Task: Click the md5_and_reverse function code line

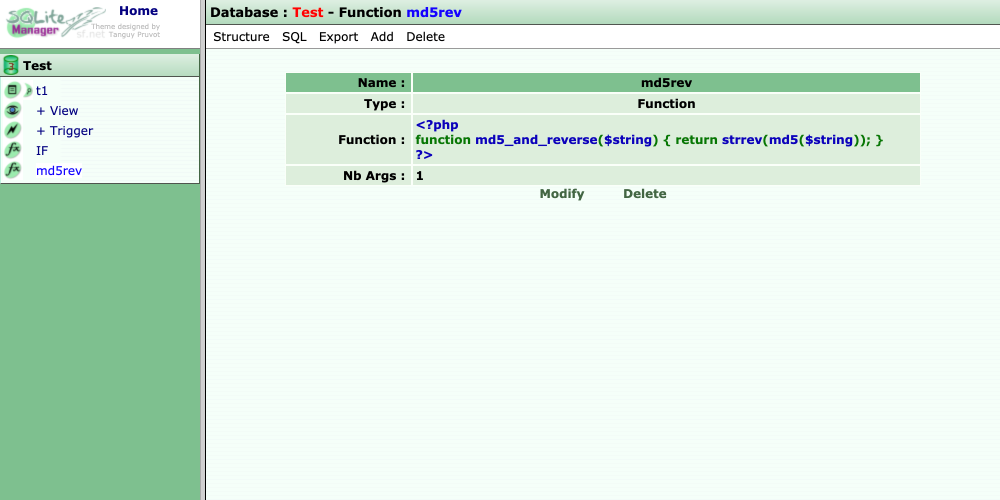Action: click(649, 140)
